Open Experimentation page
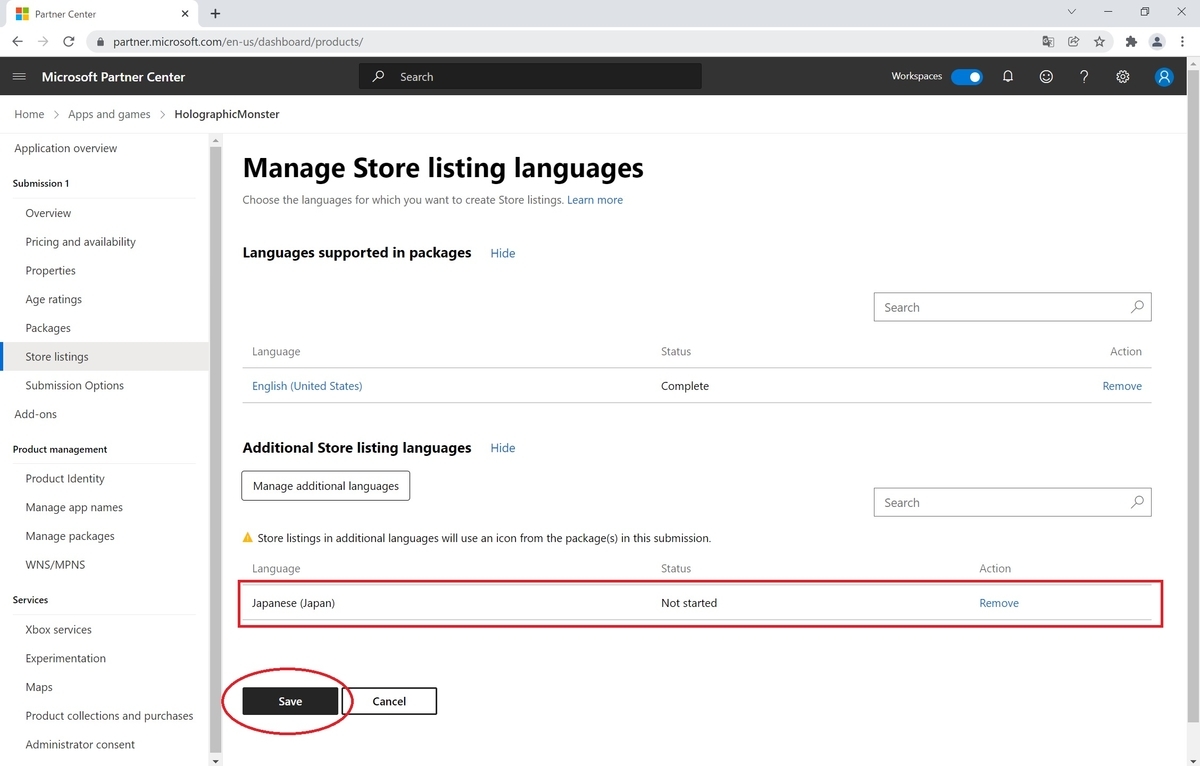The width and height of the screenshot is (1200, 766). pos(66,658)
